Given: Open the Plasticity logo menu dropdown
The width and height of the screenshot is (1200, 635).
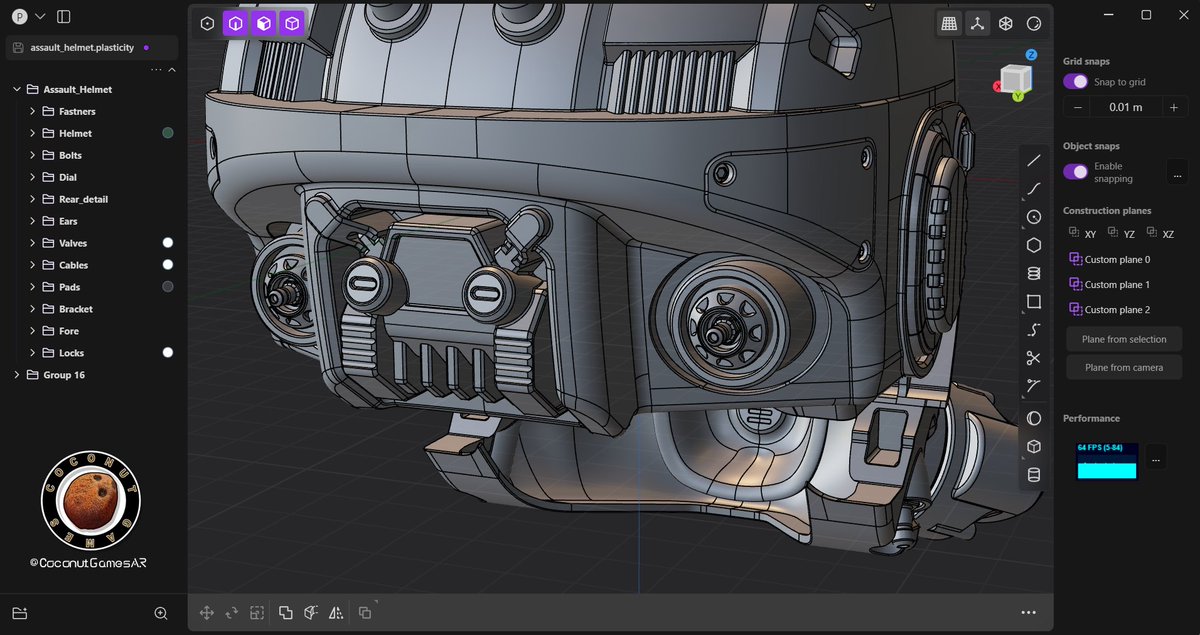Looking at the screenshot, I should (27, 16).
